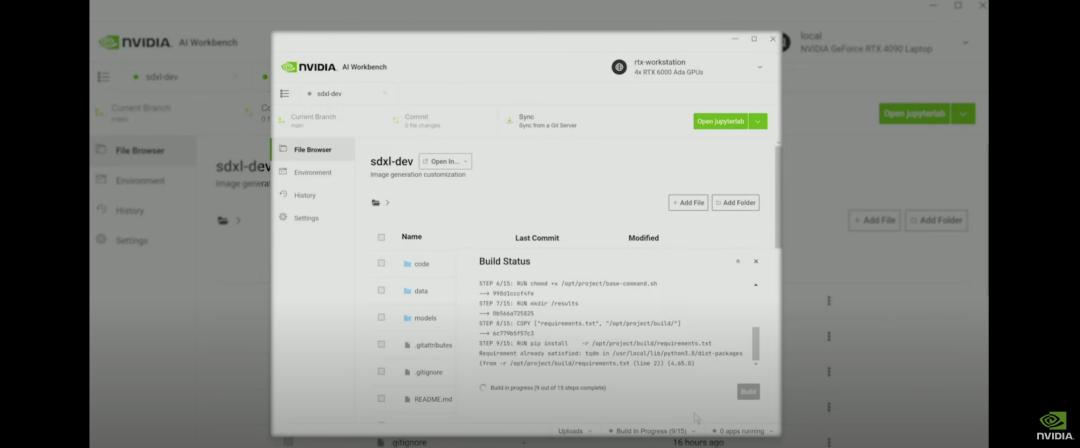Tick checkbox for code folder
Viewport: 1080px width, 448px height.
(x=381, y=263)
